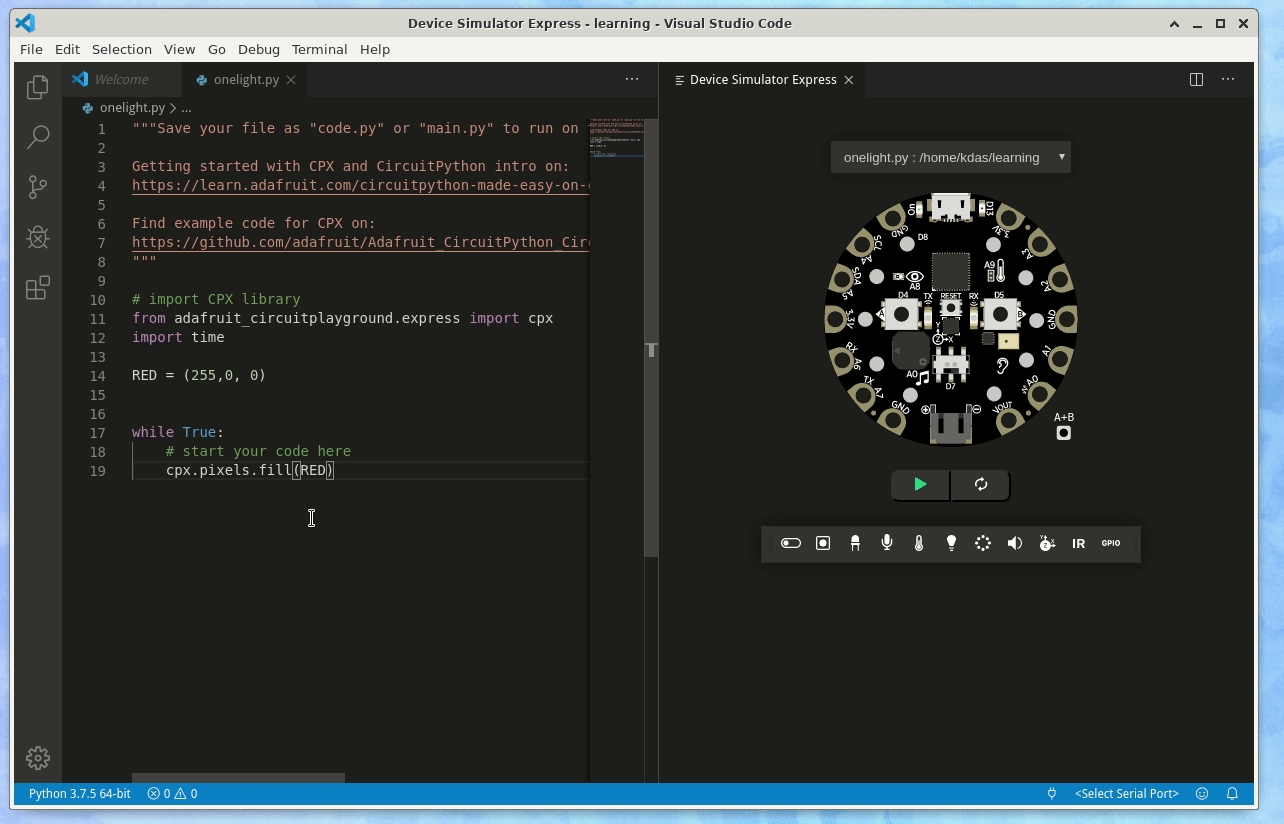Open the editor tab's More Actions ellipsis
Screen dimensions: 1284x824
coord(632,79)
